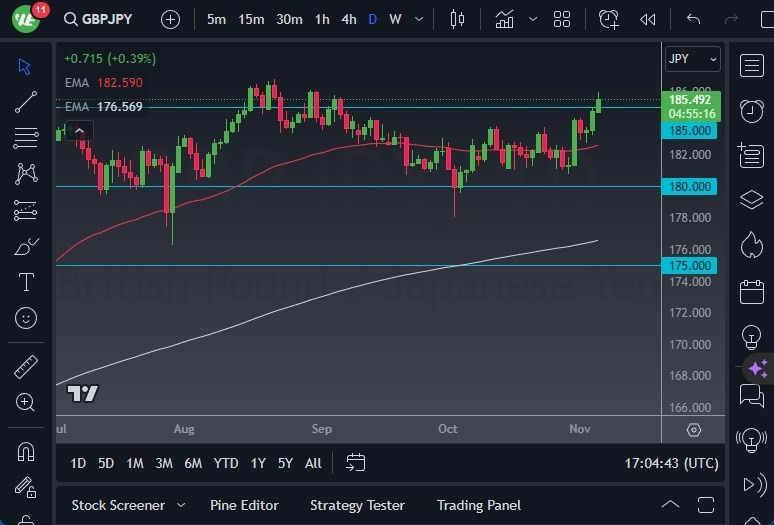This screenshot has height=525, width=774.
Task: Open the JPY currency dropdown
Action: (693, 59)
